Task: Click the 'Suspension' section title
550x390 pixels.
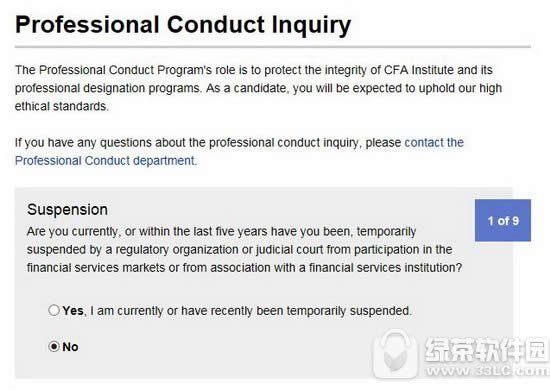Action: [67, 210]
